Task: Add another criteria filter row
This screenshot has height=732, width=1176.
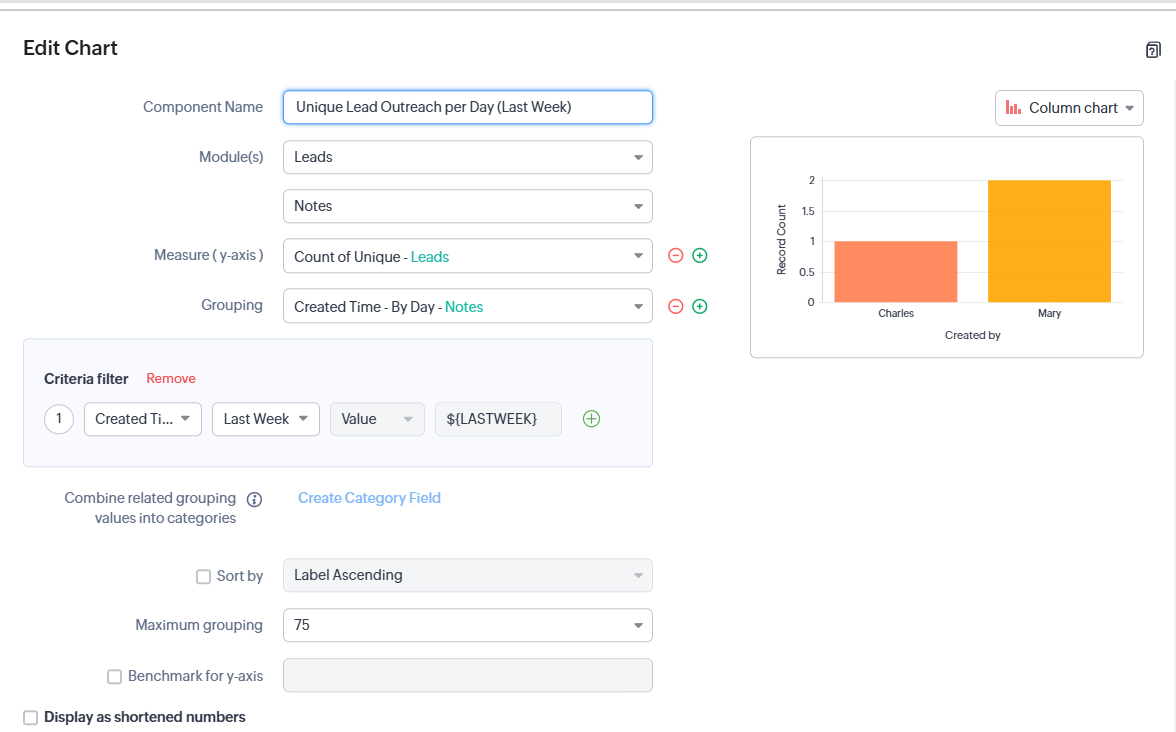Action: point(591,419)
